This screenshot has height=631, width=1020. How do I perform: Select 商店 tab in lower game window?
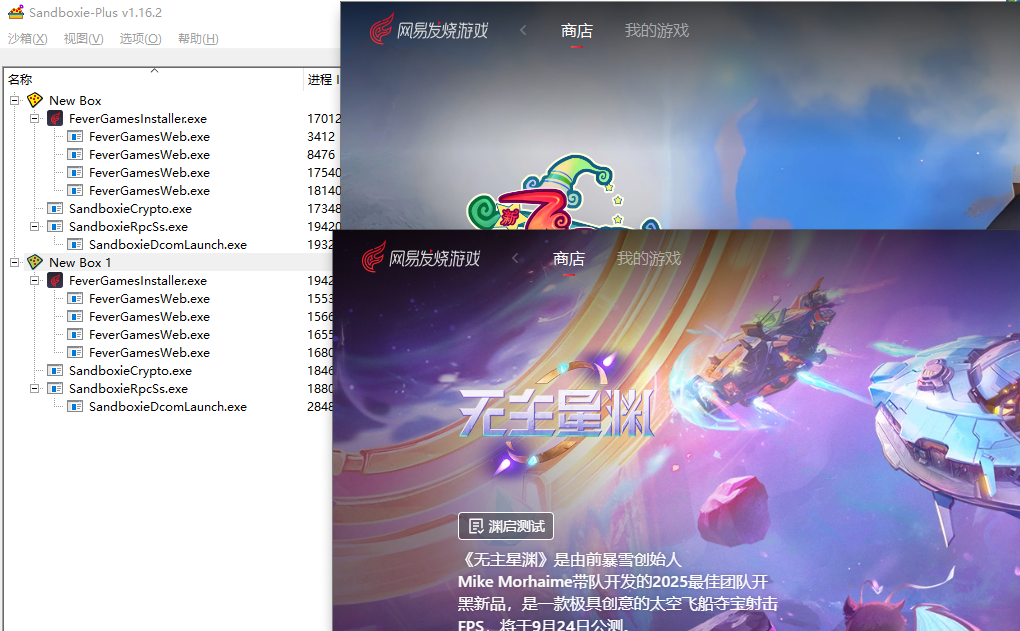(x=569, y=259)
